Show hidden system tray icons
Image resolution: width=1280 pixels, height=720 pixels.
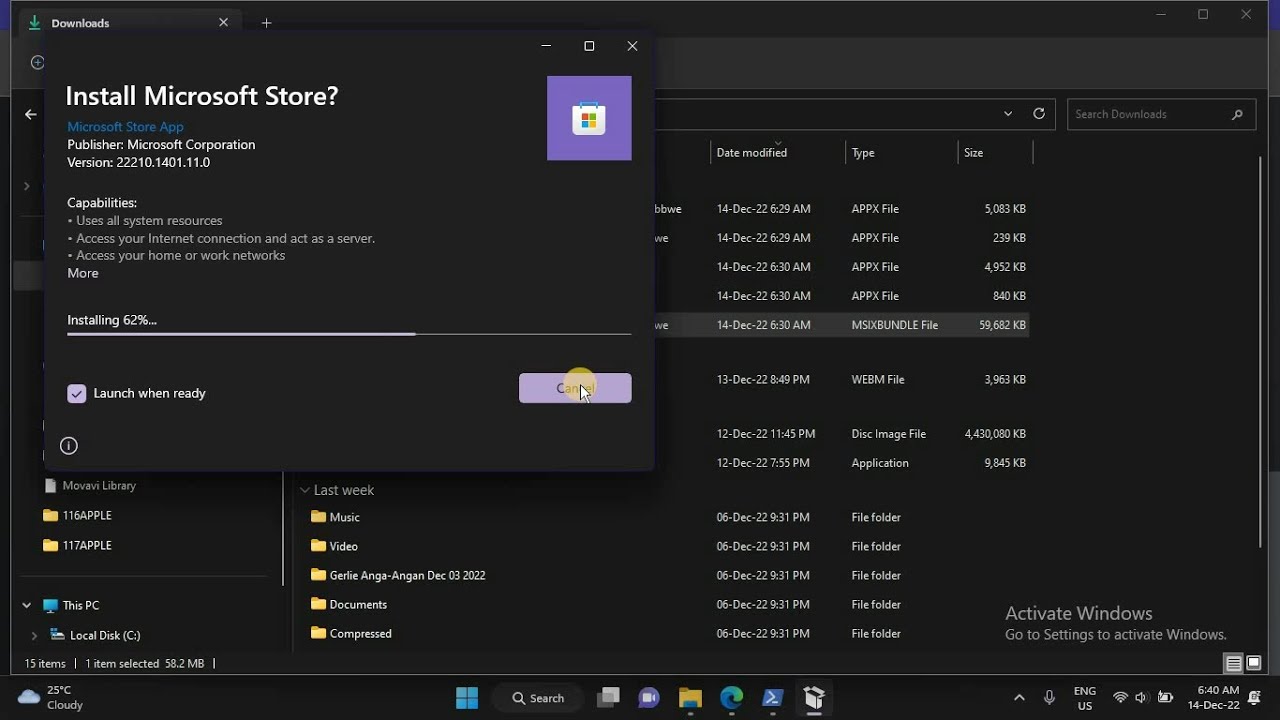(1019, 698)
